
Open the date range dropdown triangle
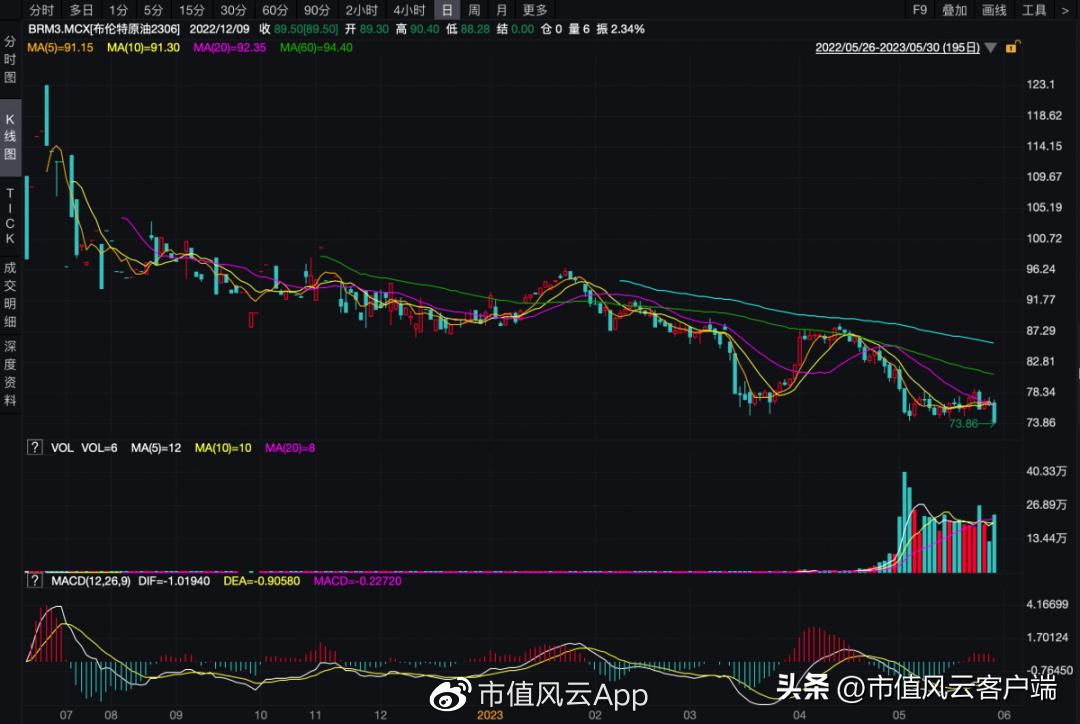(x=990, y=47)
